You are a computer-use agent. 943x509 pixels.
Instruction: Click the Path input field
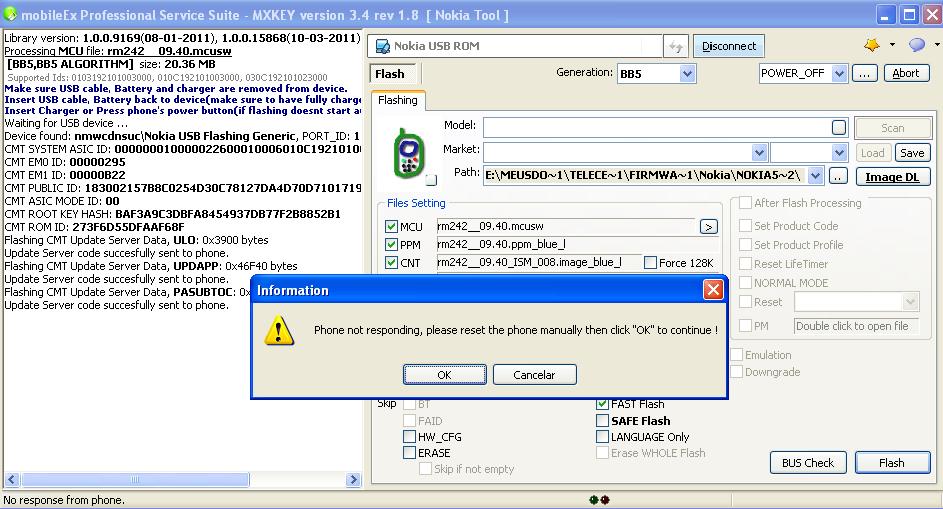[645, 176]
